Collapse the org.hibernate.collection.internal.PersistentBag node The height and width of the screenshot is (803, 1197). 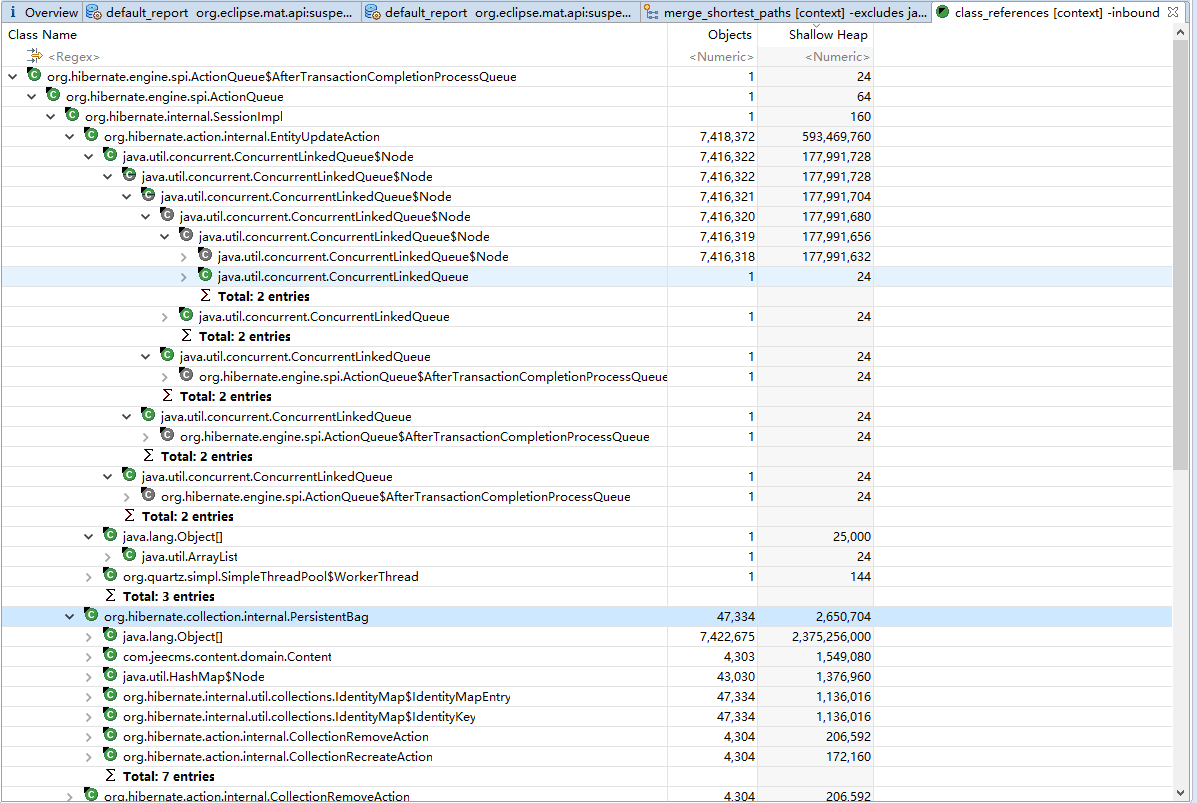point(69,617)
